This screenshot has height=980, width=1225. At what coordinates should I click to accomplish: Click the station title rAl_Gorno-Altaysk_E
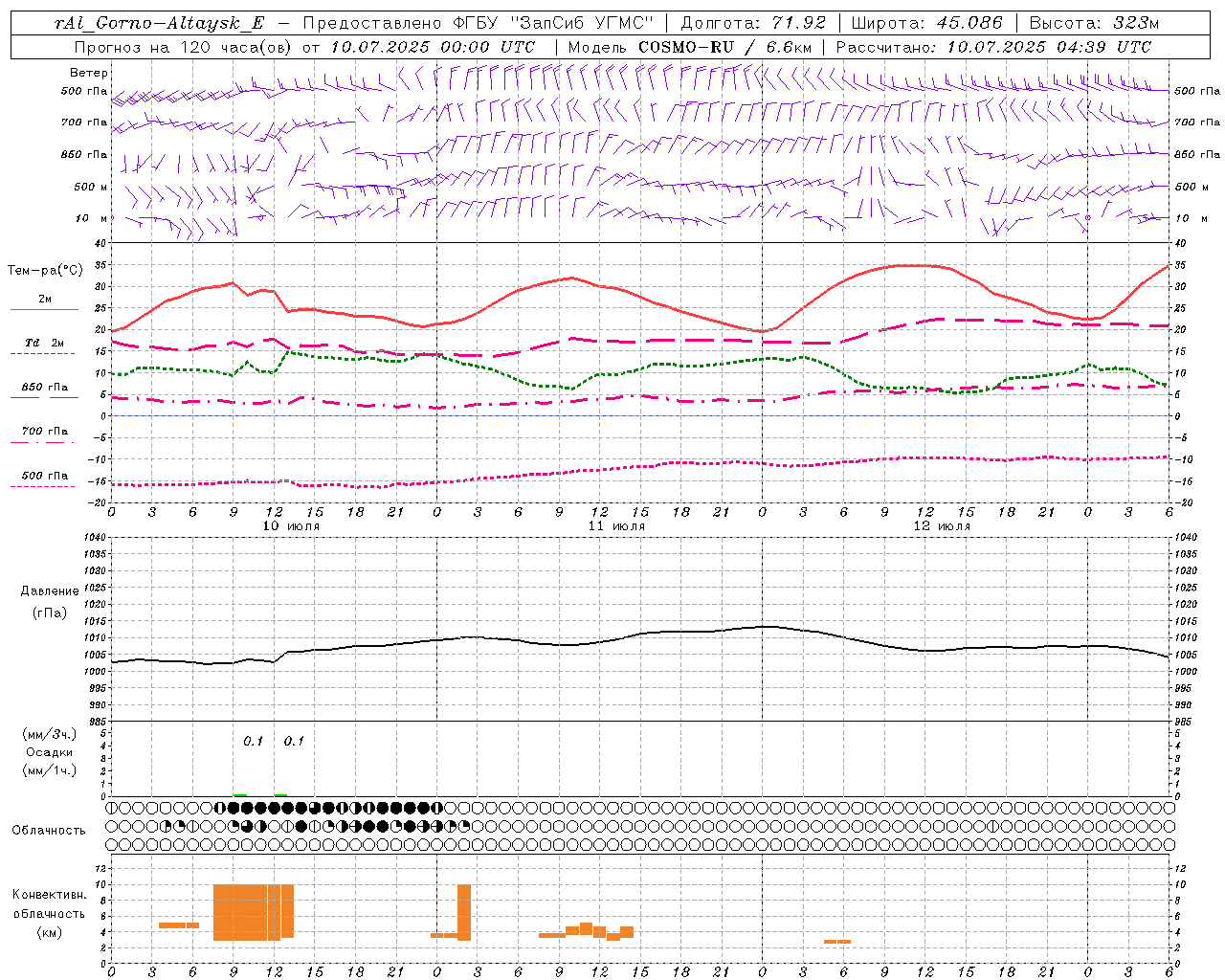[x=160, y=23]
